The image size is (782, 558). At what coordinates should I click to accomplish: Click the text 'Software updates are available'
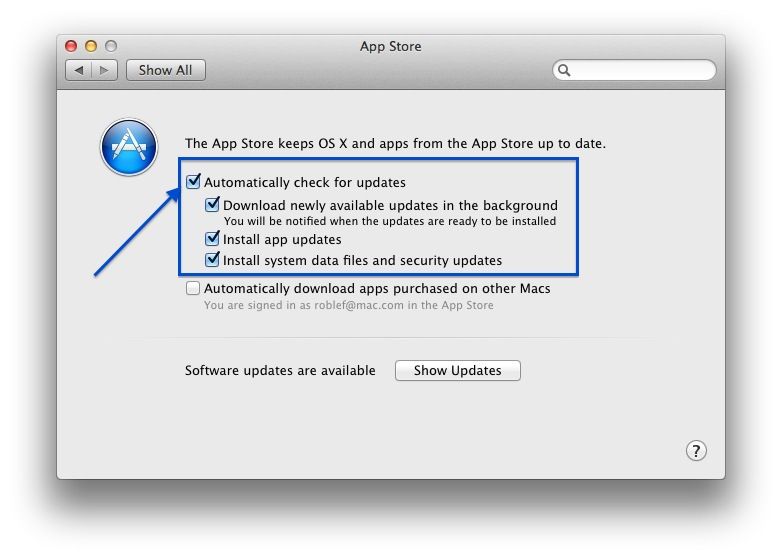pyautogui.click(x=280, y=371)
